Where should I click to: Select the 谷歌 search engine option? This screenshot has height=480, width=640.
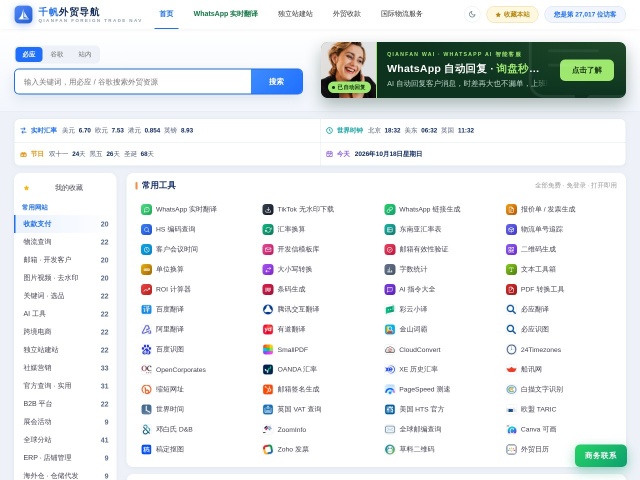[57, 54]
